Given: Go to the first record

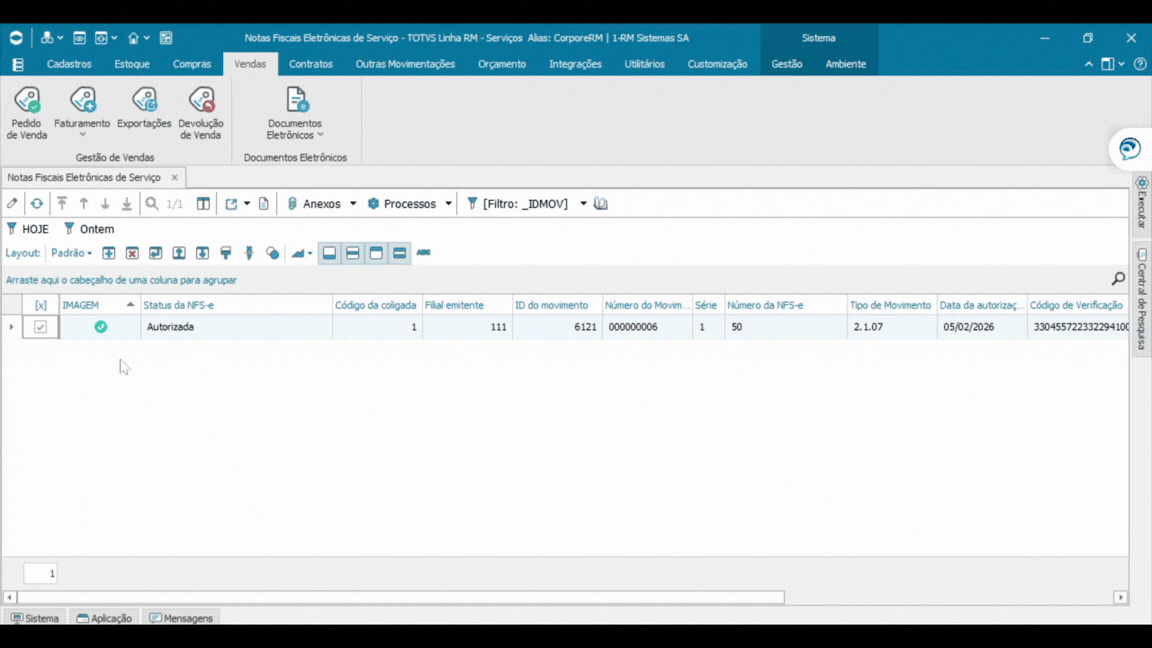Looking at the screenshot, I should point(62,204).
